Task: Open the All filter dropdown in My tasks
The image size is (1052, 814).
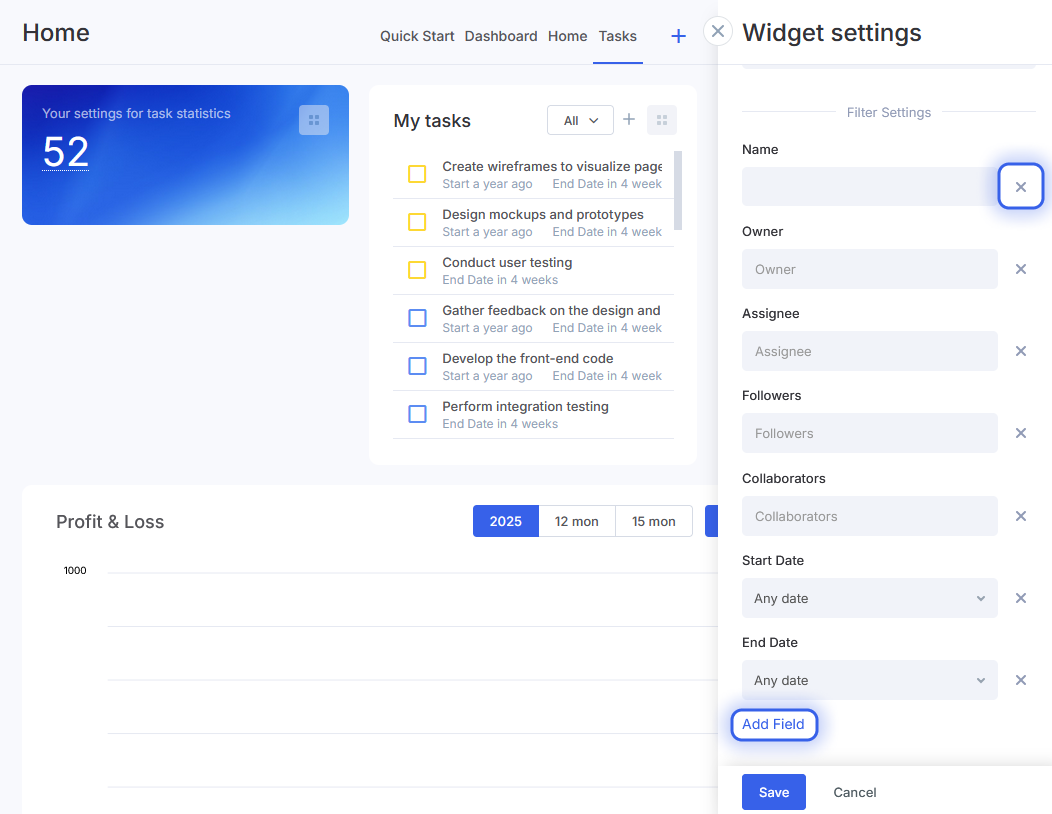Action: (580, 120)
